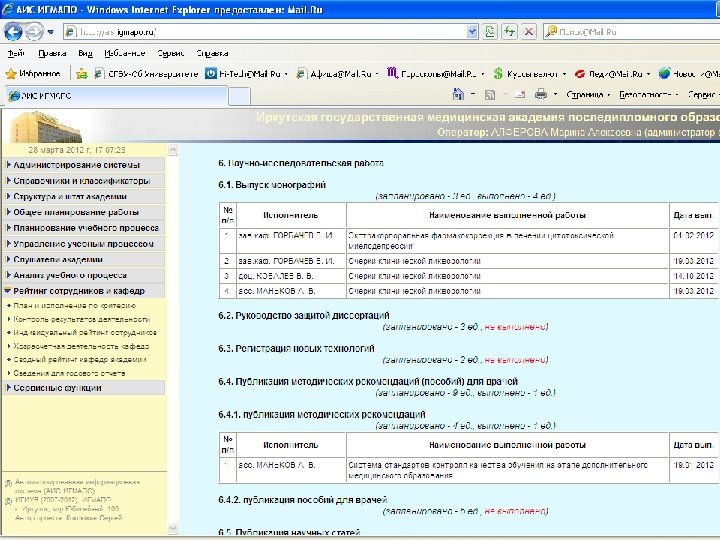
Task: Click the Наименование выполненной работы header in 6.1 table
Action: coord(507,215)
